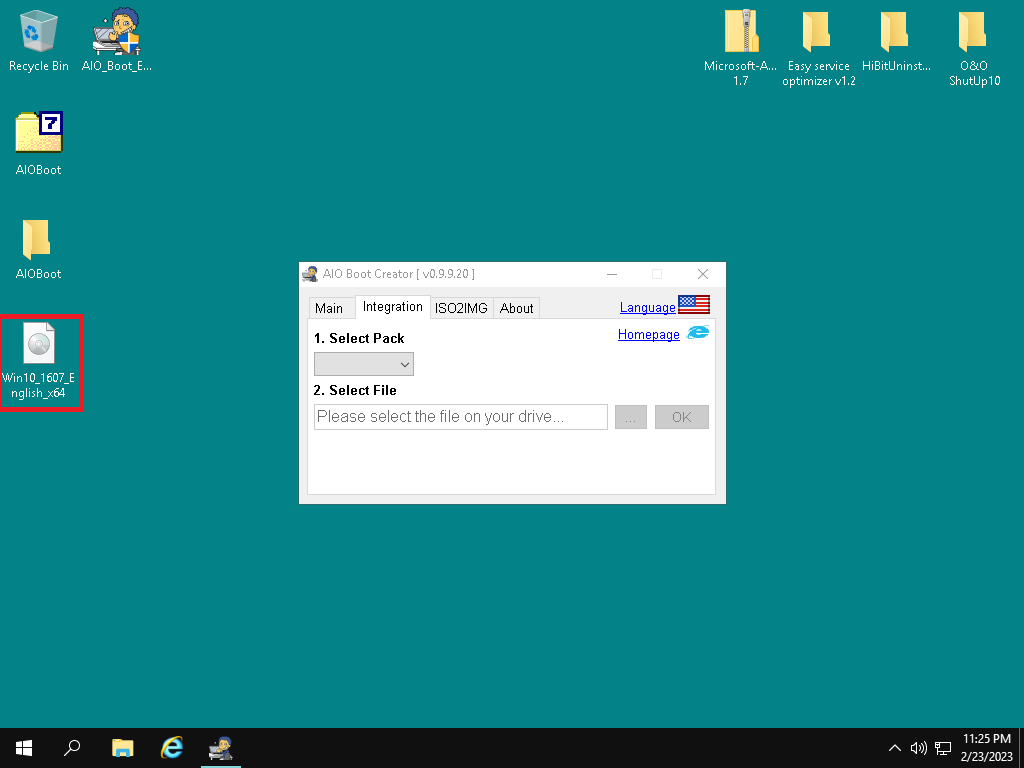
Task: Show hidden icons in system tray
Action: [x=894, y=748]
